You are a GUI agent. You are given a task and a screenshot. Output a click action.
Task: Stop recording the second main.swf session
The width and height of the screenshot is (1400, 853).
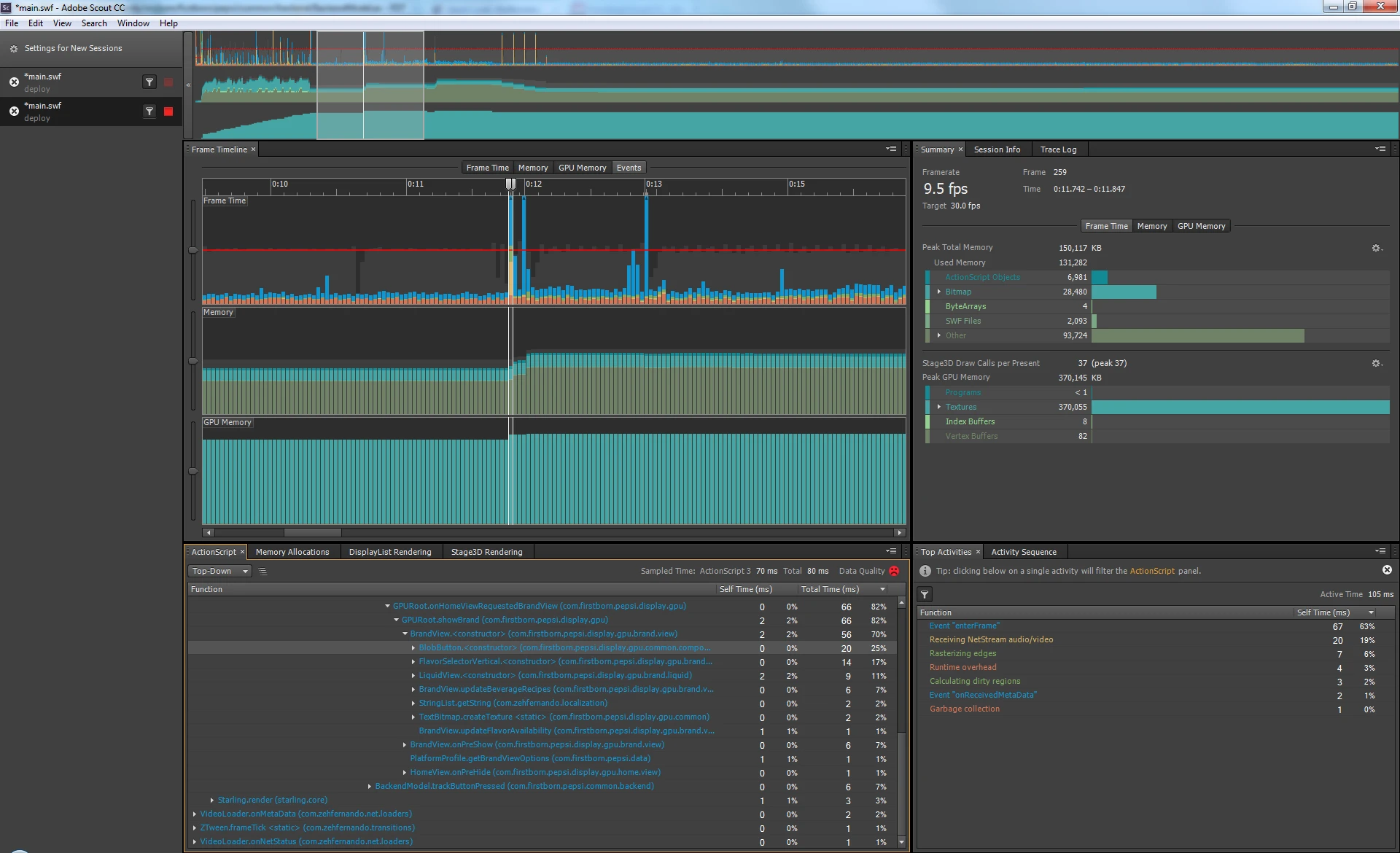[x=168, y=112]
